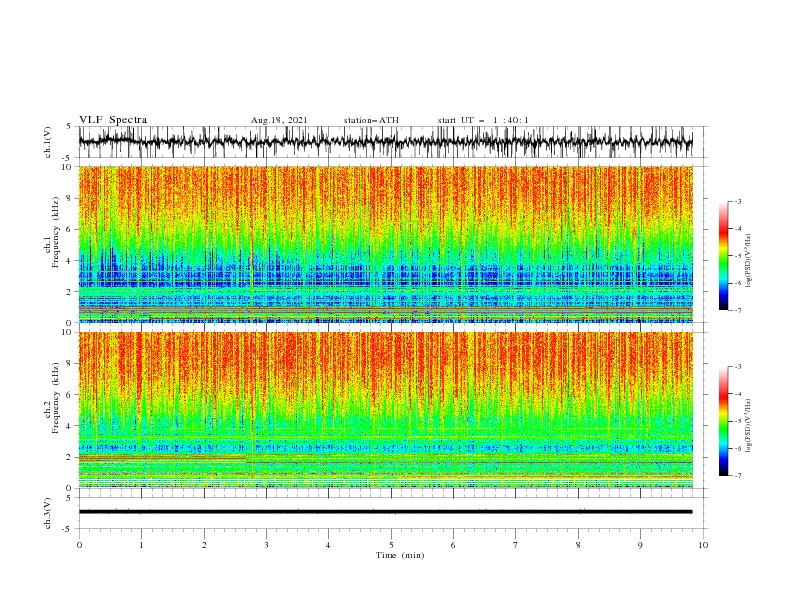Click the ch.1 log(PSD) color bar
The width and height of the screenshot is (792, 612).
723,256
